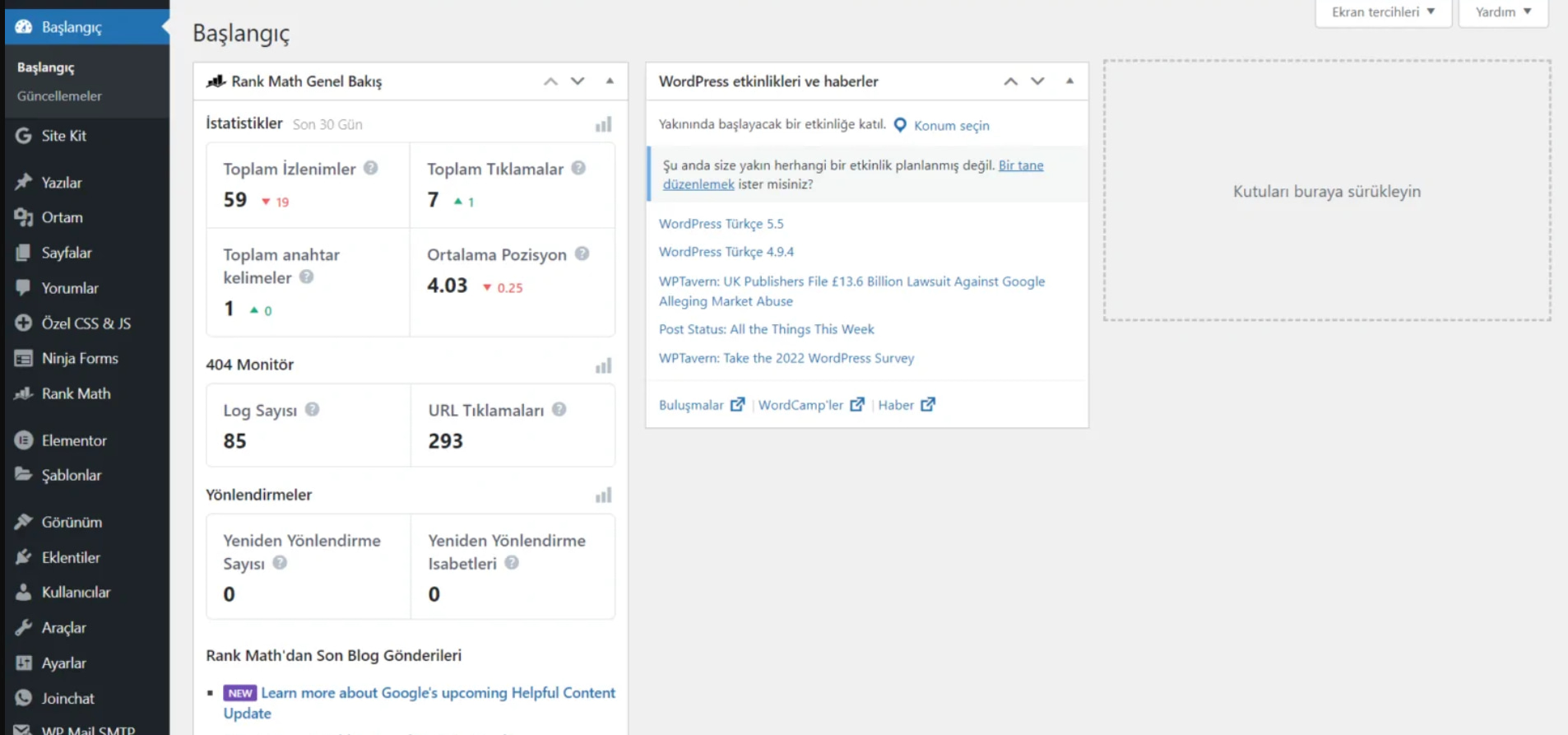Move WordPress etkinlikleri panel up
Image resolution: width=1568 pixels, height=735 pixels.
tap(1010, 81)
